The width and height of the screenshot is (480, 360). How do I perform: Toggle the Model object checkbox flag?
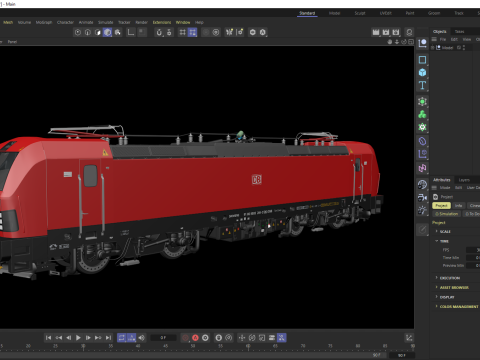[459, 48]
